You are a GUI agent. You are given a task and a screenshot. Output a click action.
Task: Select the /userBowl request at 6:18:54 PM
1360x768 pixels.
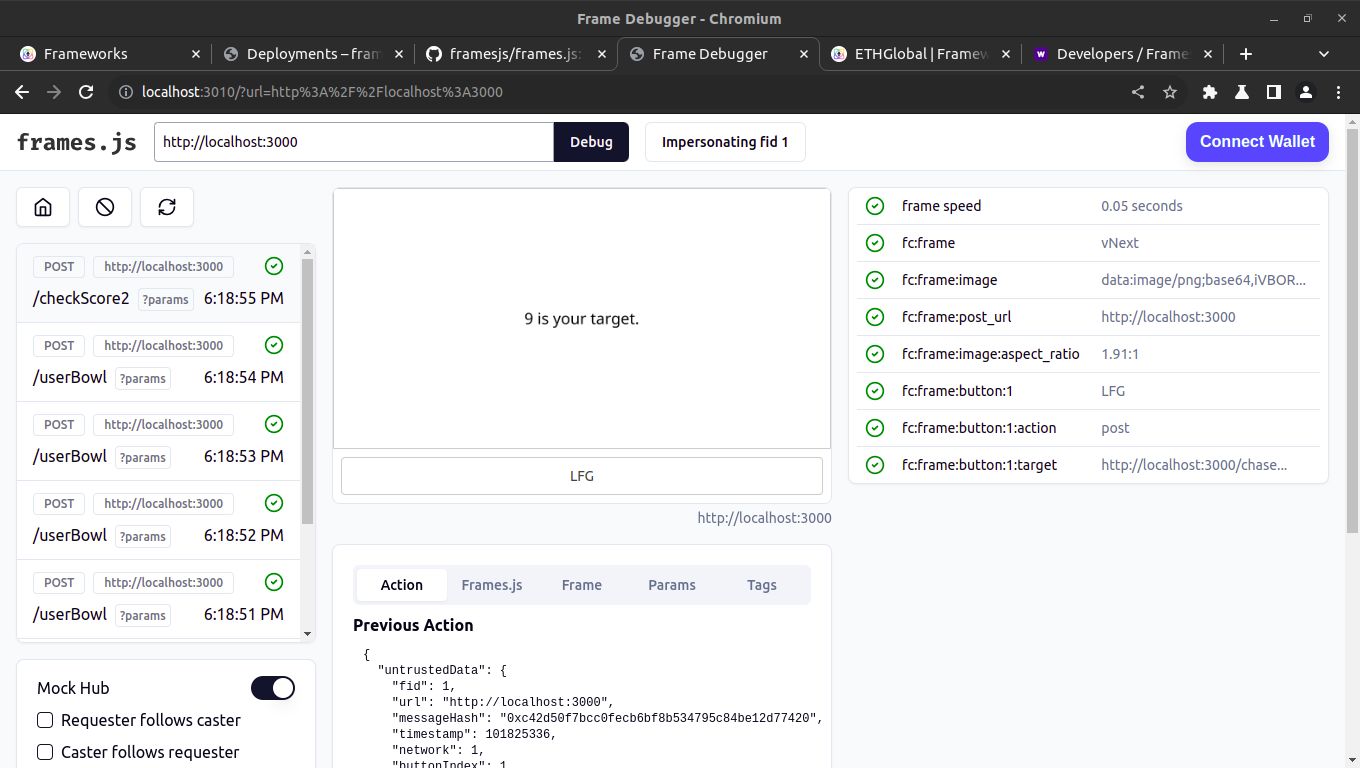[x=159, y=362]
